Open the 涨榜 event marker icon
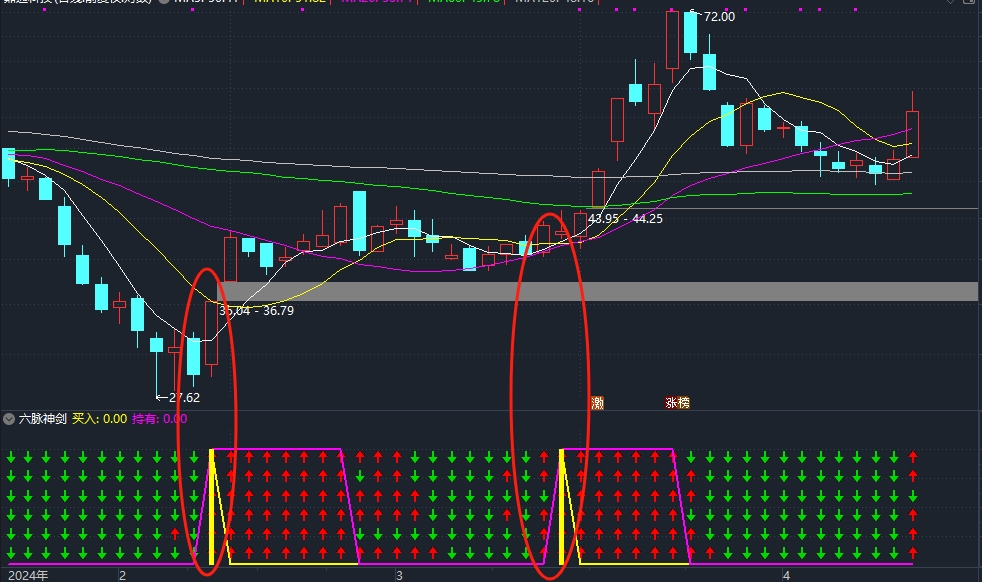The width and height of the screenshot is (982, 582). [677, 403]
